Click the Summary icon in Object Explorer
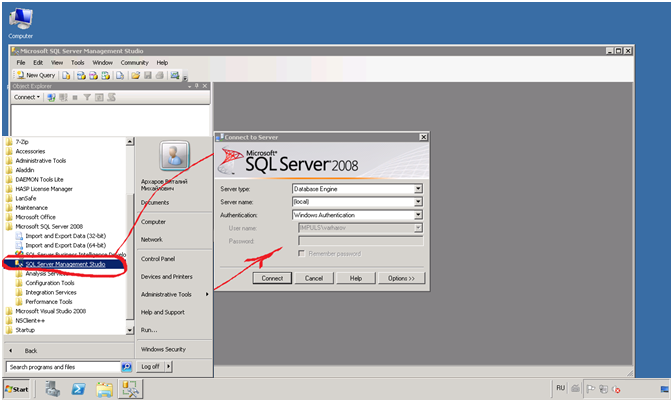 111,97
